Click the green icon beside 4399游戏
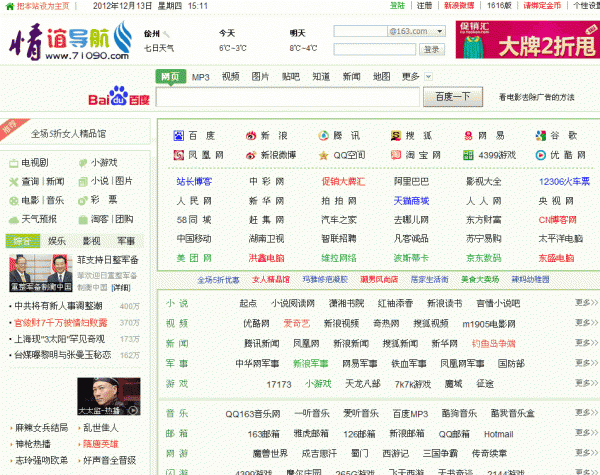This screenshot has height=475, width=600. click(468, 155)
